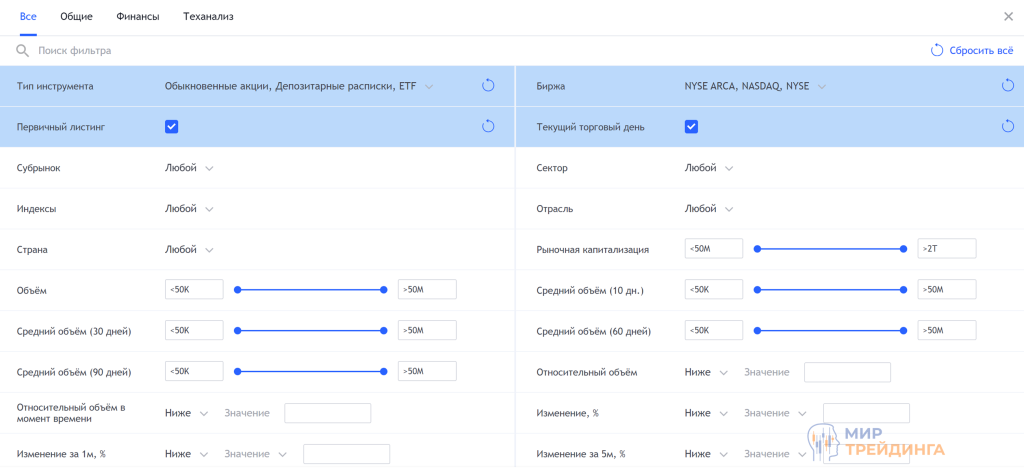Click the search magnifier icon
The height and width of the screenshot is (473, 1024).
[22, 50]
